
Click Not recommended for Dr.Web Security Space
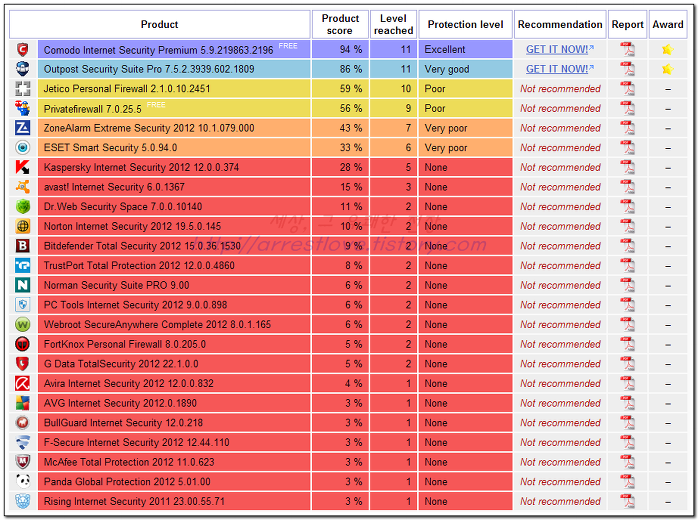coord(560,207)
